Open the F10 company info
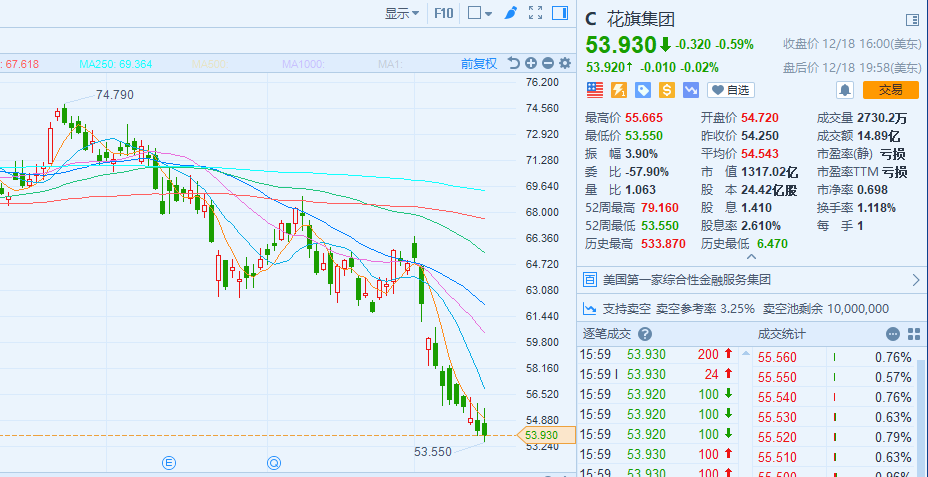 tap(443, 13)
